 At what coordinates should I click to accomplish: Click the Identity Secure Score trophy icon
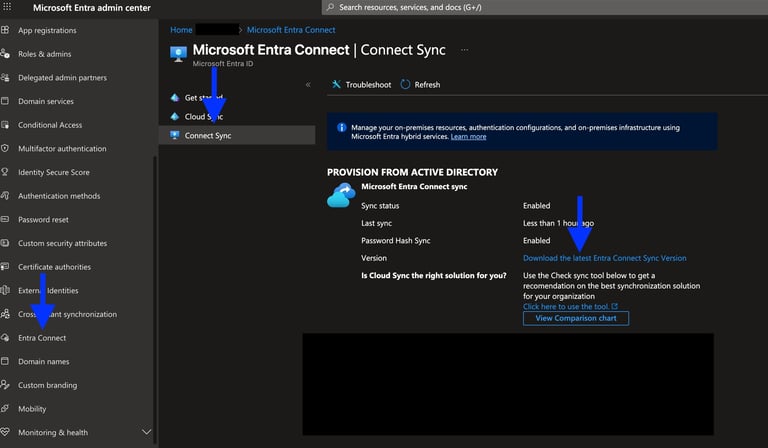pos(5,172)
